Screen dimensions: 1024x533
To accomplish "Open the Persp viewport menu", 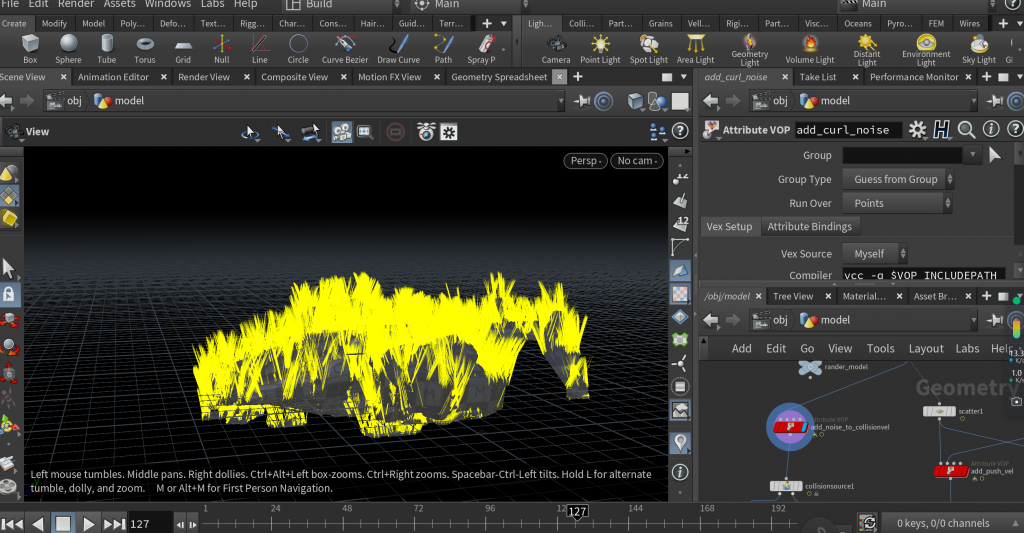I will click(585, 161).
